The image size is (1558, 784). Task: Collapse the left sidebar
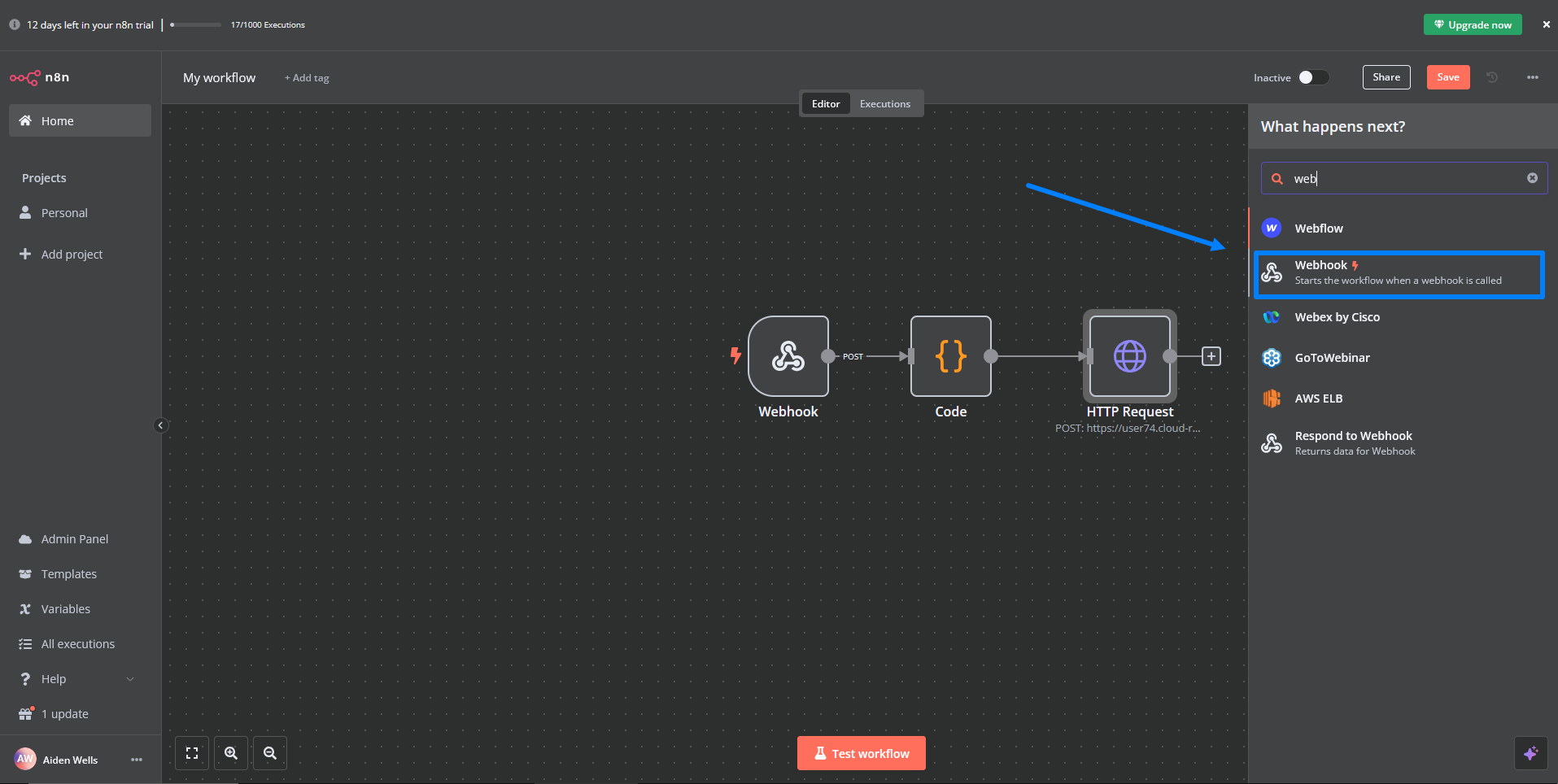tap(160, 425)
